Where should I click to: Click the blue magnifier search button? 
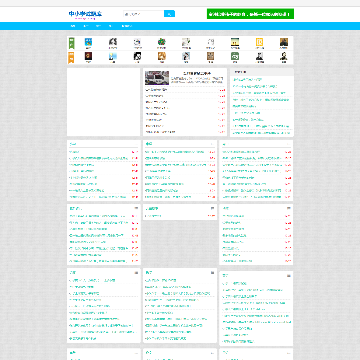(169, 14)
